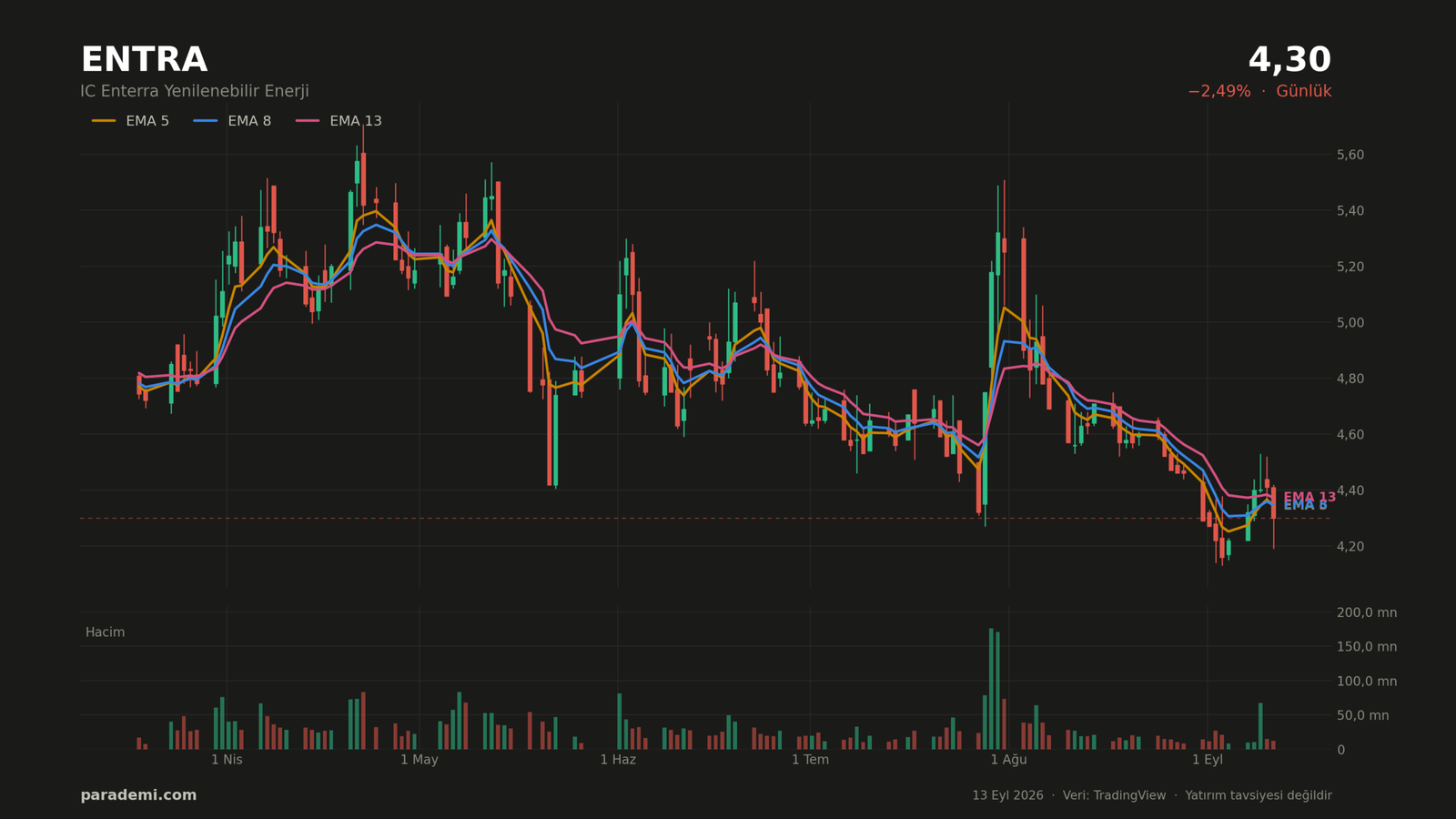This screenshot has height=819, width=1456.
Task: Select the subtitle IC Enterra Yenilenebilir Enerji
Action: 195,92
